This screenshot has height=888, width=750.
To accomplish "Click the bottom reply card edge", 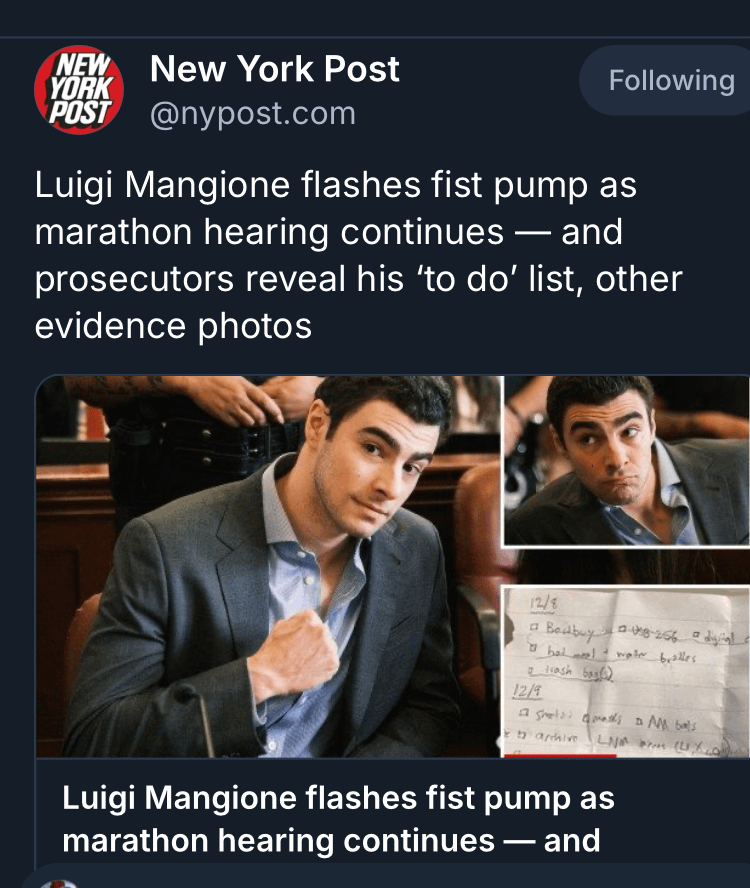I will pos(385,876).
